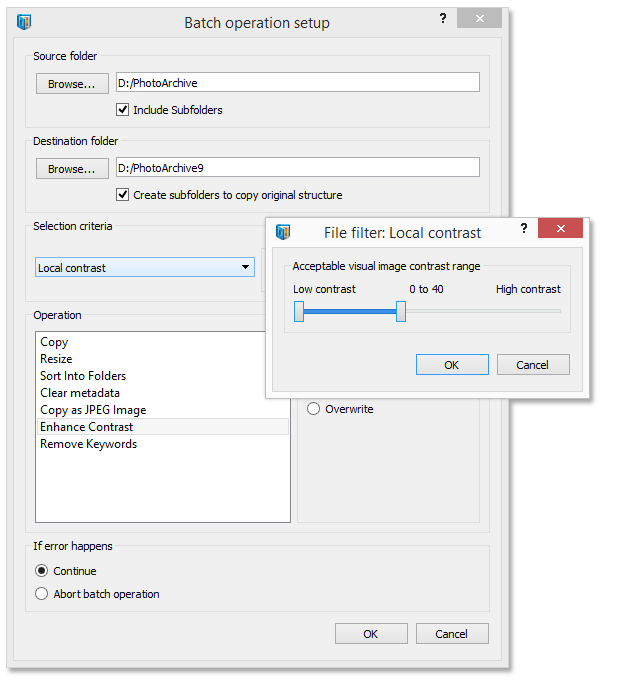Click Cancel in Batch operation setup

click(x=452, y=634)
